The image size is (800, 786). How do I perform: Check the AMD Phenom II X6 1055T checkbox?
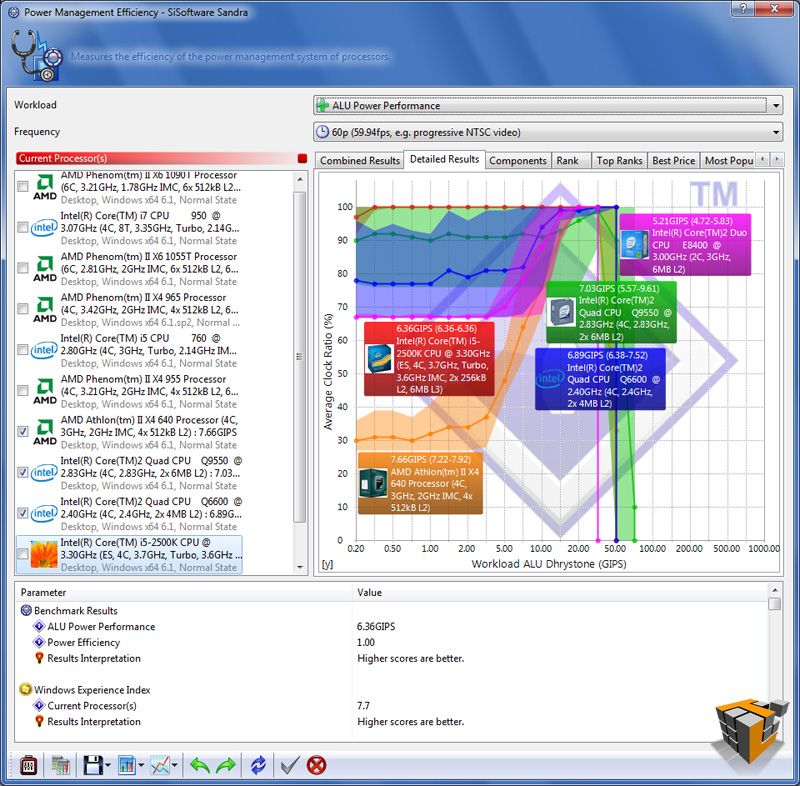(x=23, y=268)
